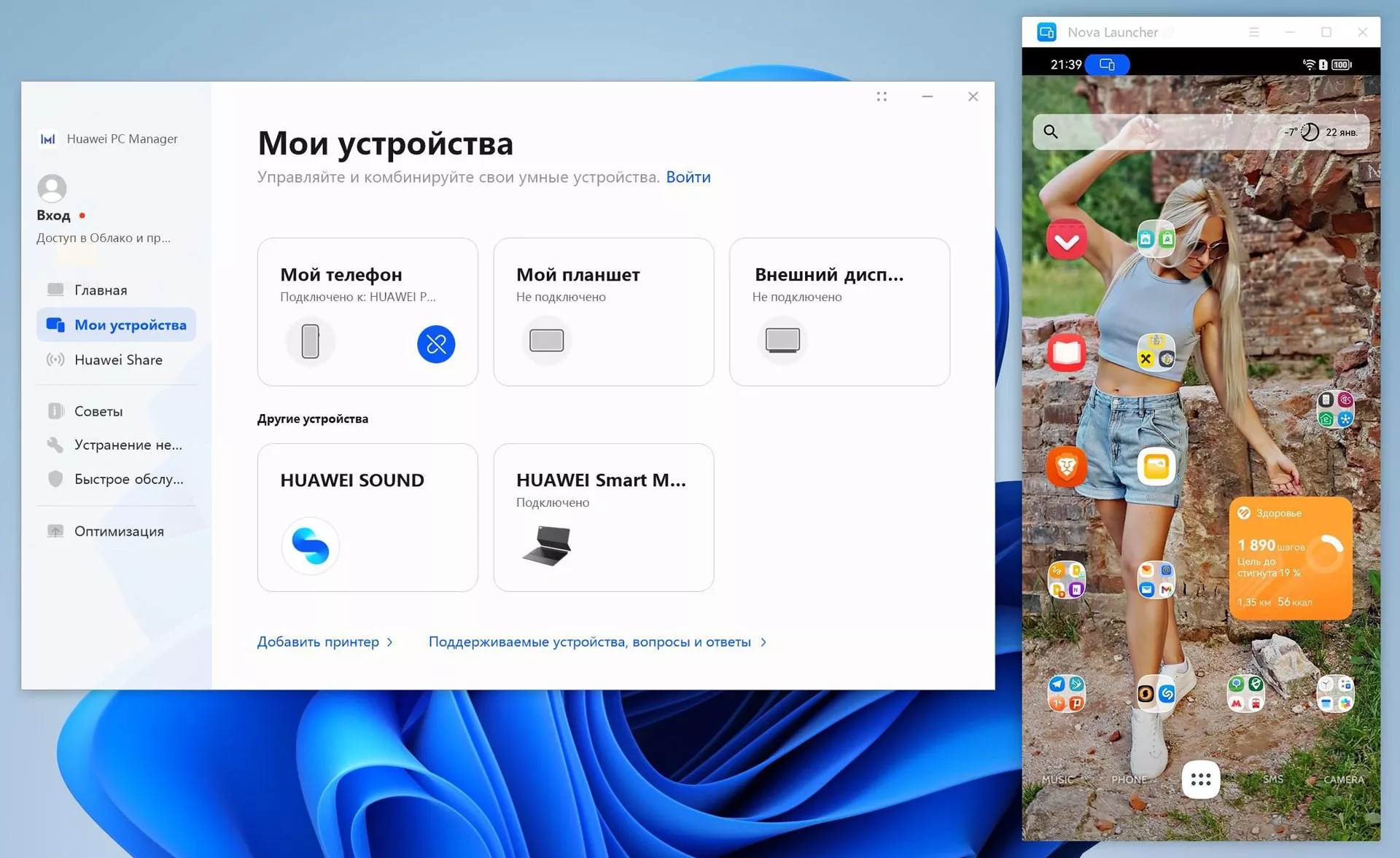Open the Внешний дисп... card title
This screenshot has height=858, width=1400.
[x=828, y=274]
